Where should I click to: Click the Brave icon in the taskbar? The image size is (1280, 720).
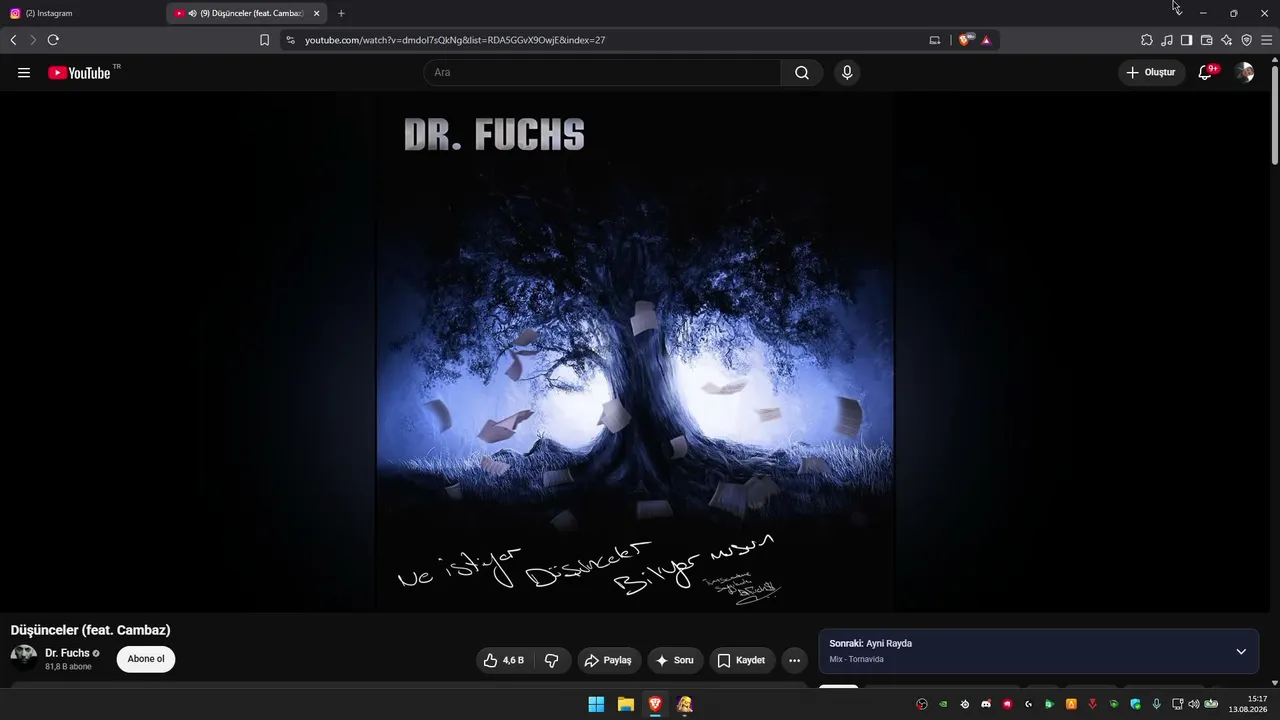point(655,704)
